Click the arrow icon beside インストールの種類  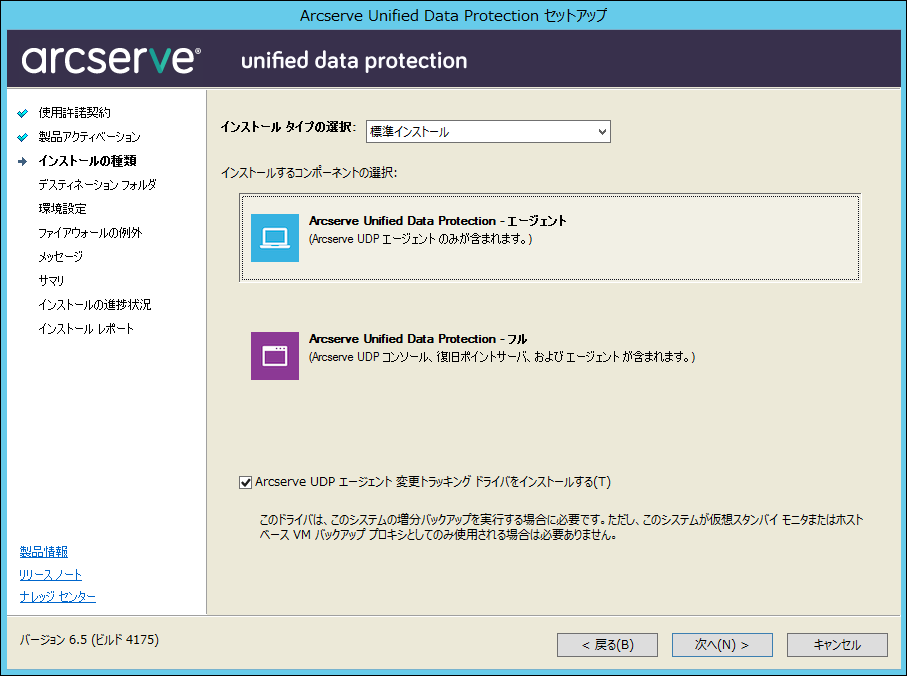pos(23,161)
